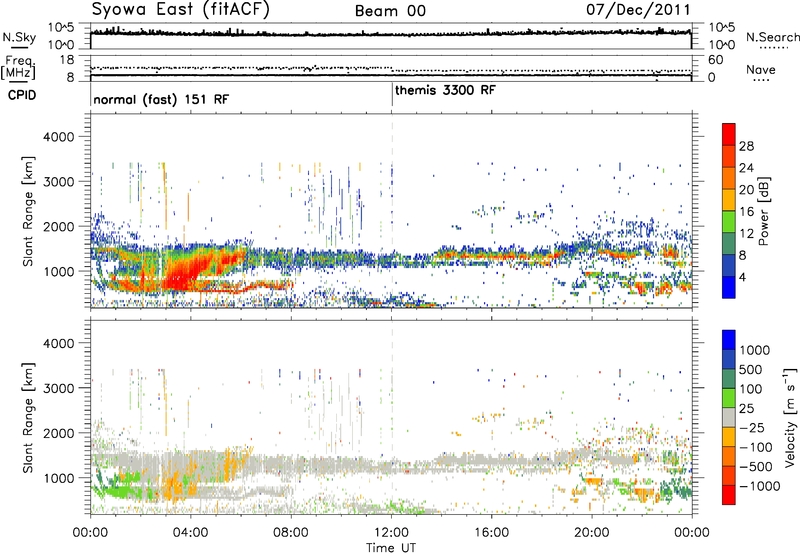Viewport: 800px width, 554px height.
Task: Click the velocity panel 'Slant Range [km]' label
Action: (x=28, y=417)
